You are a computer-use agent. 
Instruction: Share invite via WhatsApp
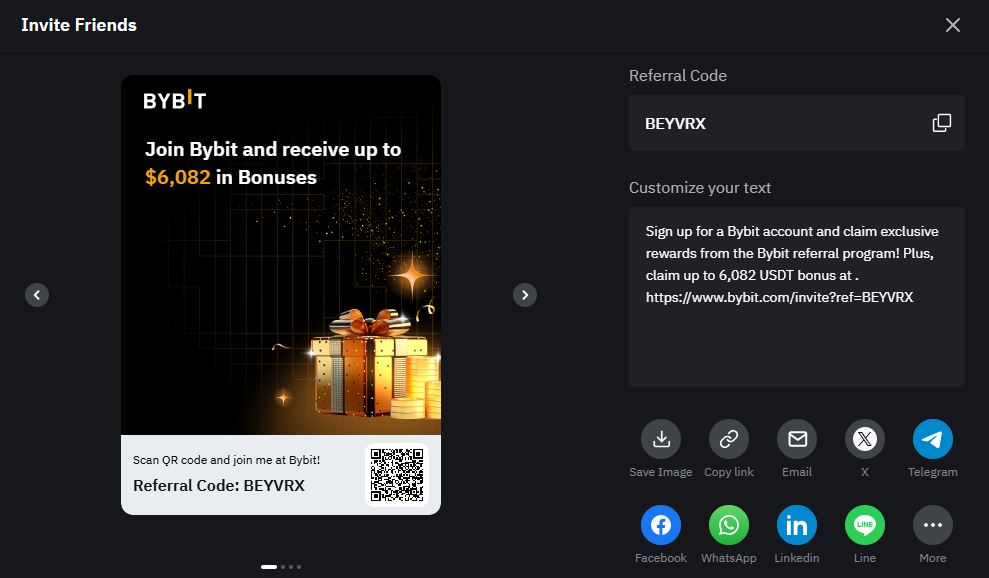click(729, 524)
